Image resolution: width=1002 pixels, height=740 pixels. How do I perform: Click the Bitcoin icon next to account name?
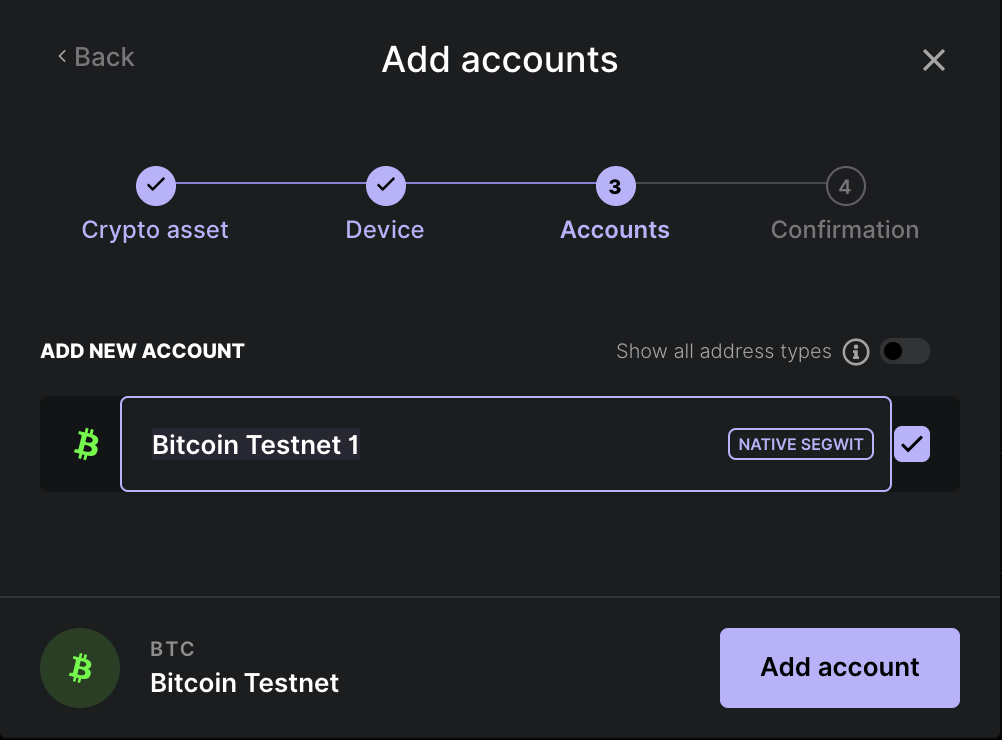coord(87,444)
